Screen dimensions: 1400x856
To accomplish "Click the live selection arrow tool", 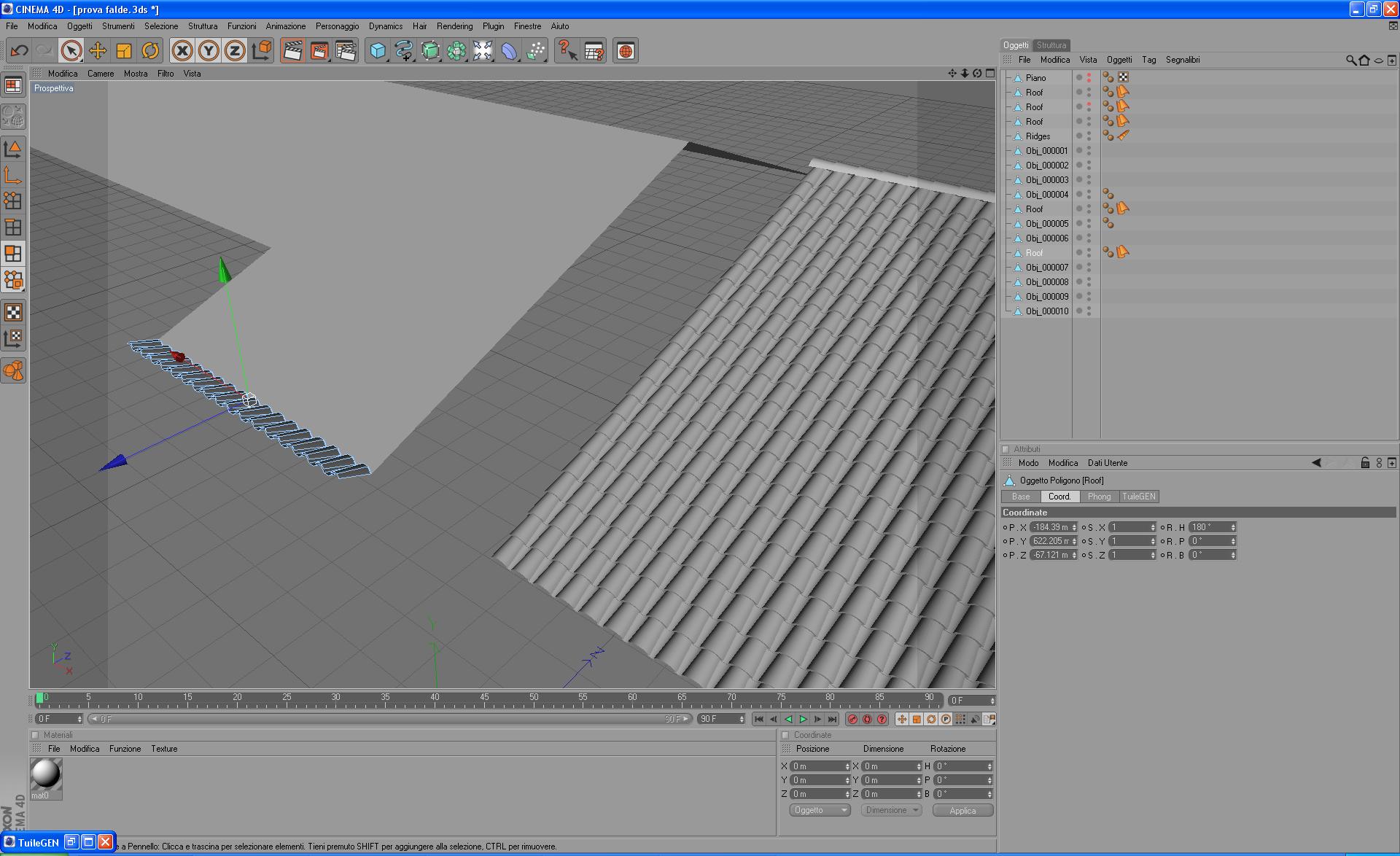I will [71, 51].
